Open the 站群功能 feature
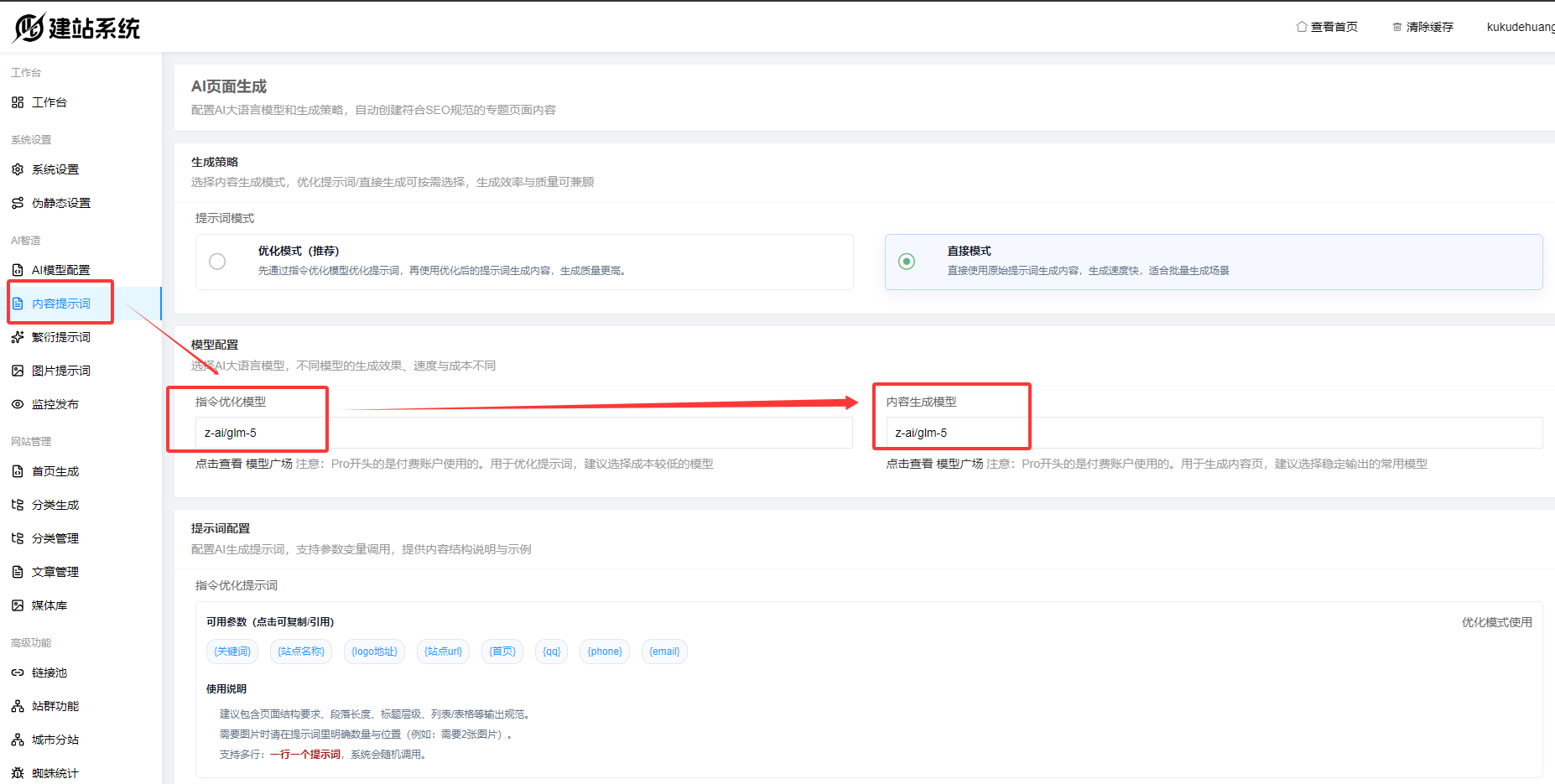1555x784 pixels. pos(53,705)
